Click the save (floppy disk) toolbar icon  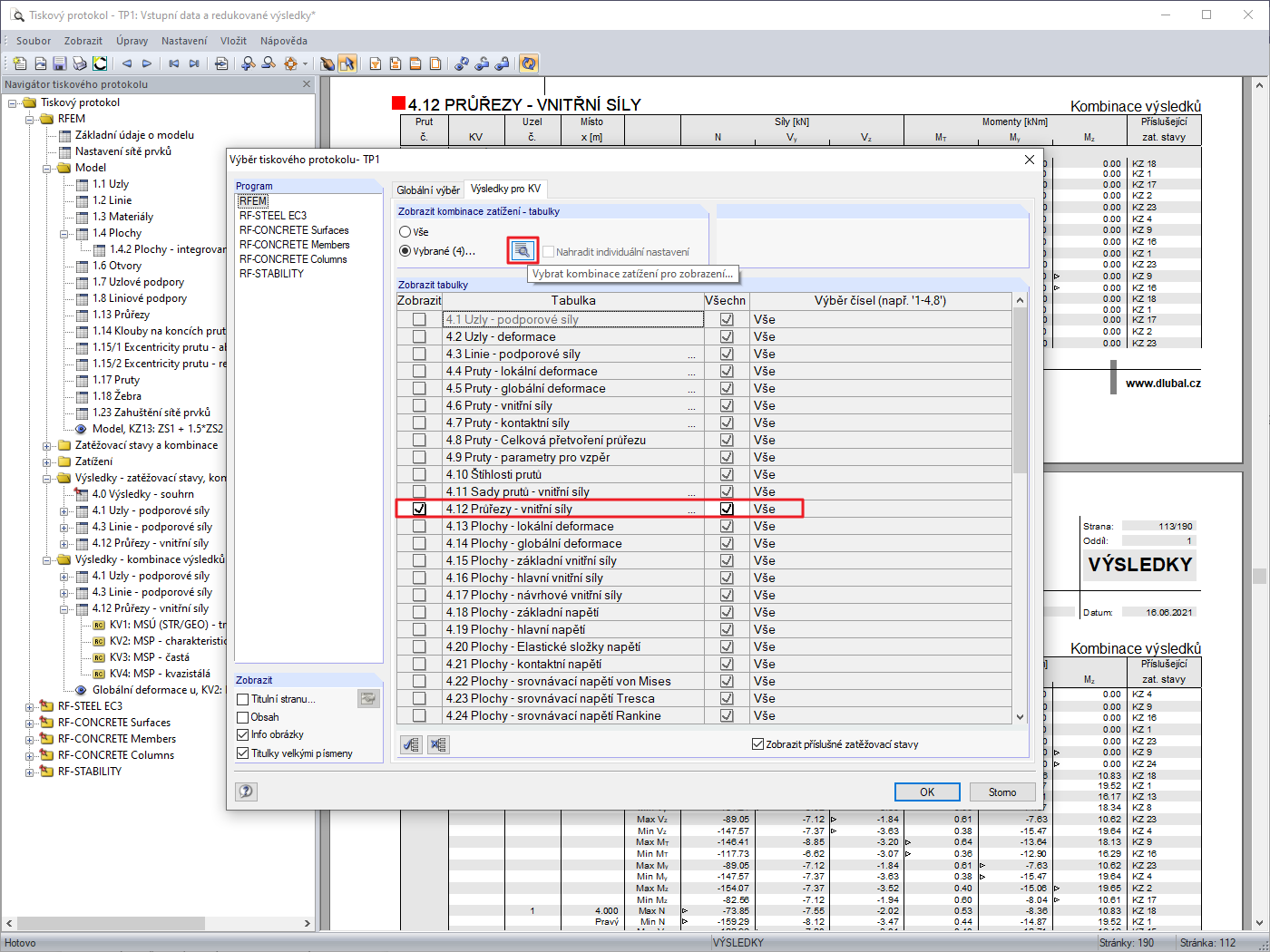pos(60,63)
